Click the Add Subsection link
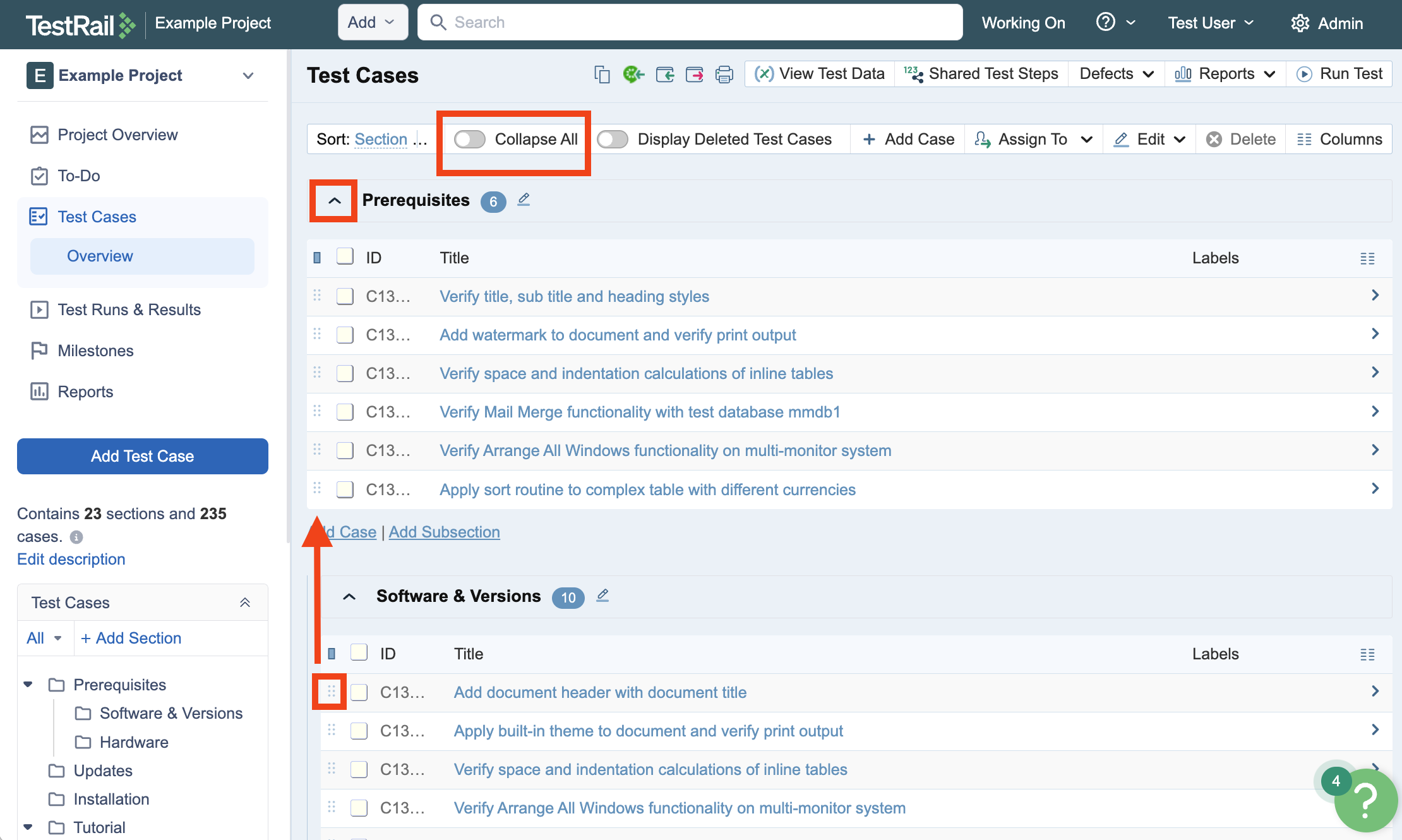1402x840 pixels. (444, 532)
